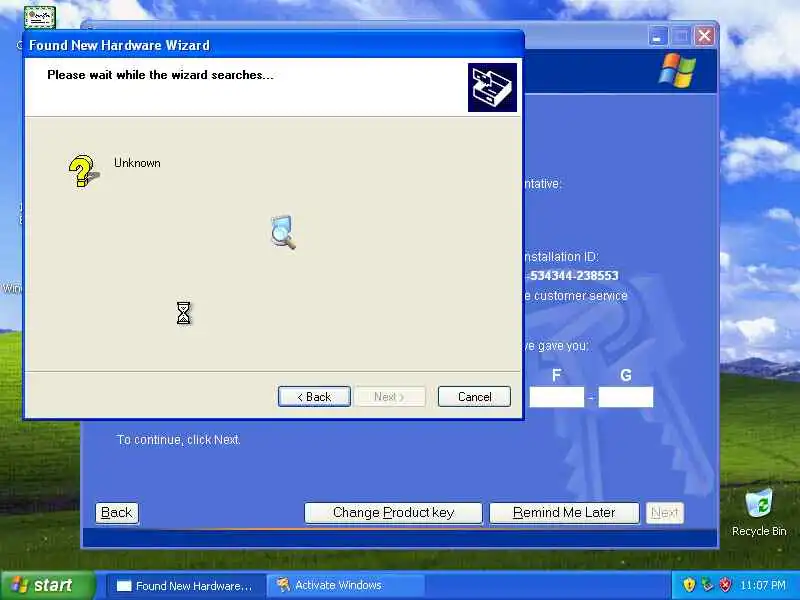Click Back in the Activate Windows window
Viewport: 800px width, 600px height.
[116, 512]
